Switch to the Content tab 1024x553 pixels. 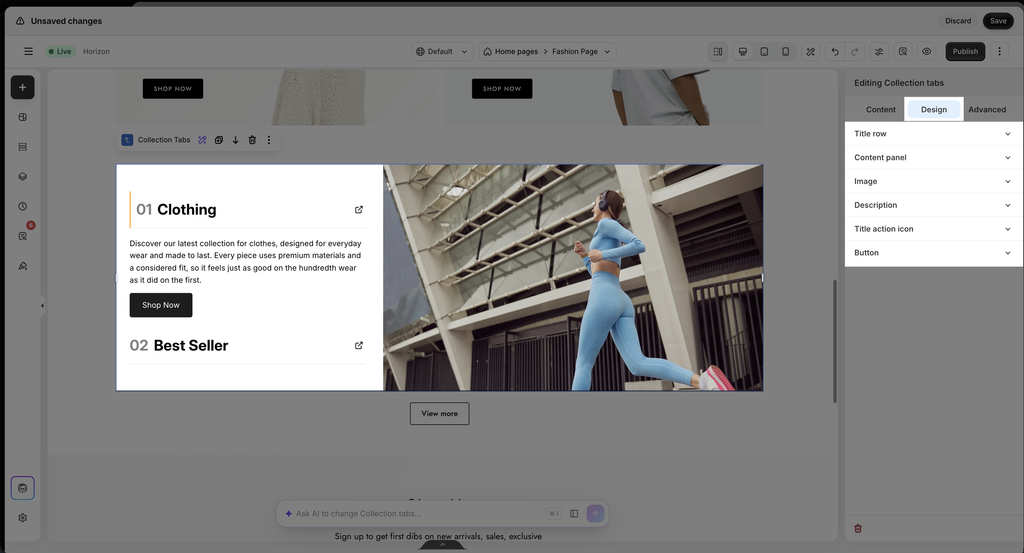[x=880, y=110]
